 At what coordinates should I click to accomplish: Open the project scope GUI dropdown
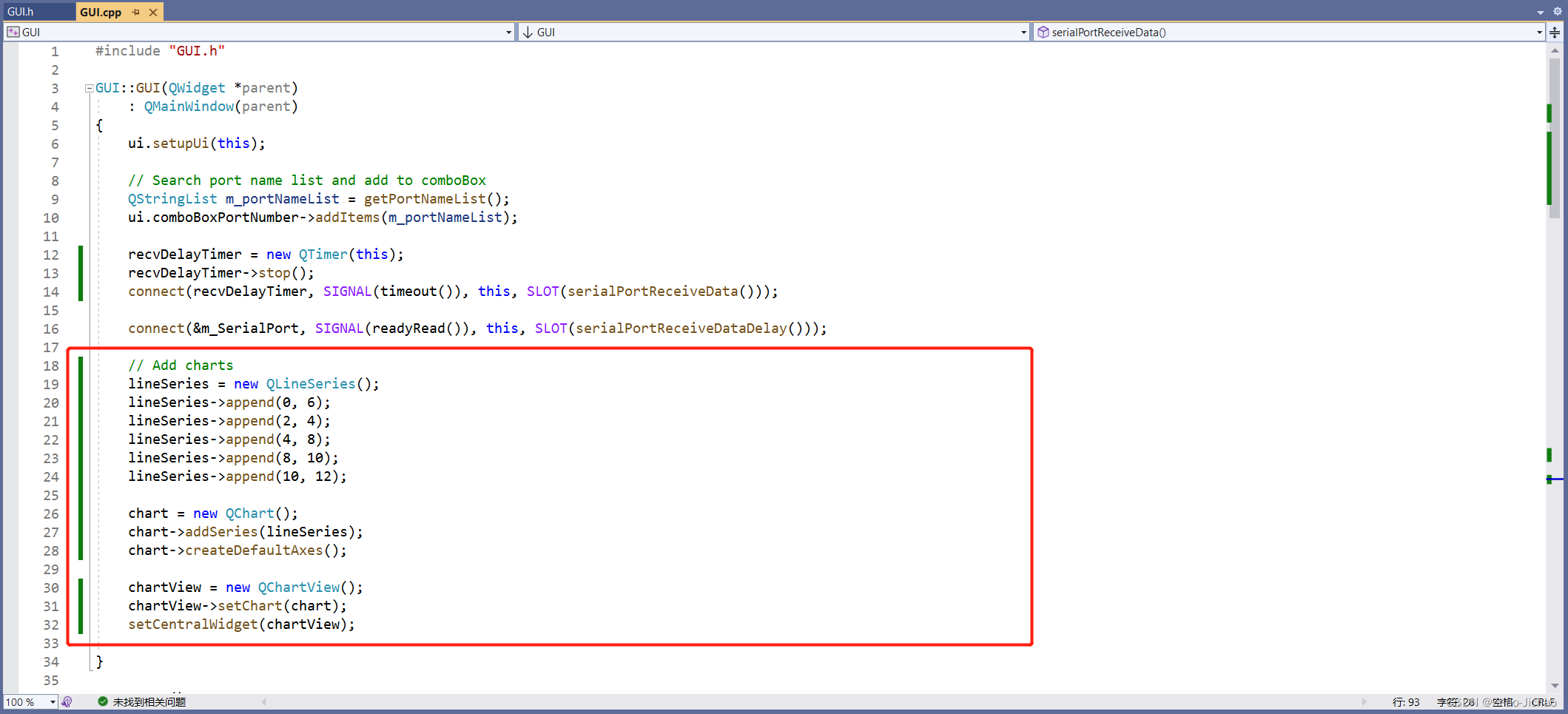point(259,32)
